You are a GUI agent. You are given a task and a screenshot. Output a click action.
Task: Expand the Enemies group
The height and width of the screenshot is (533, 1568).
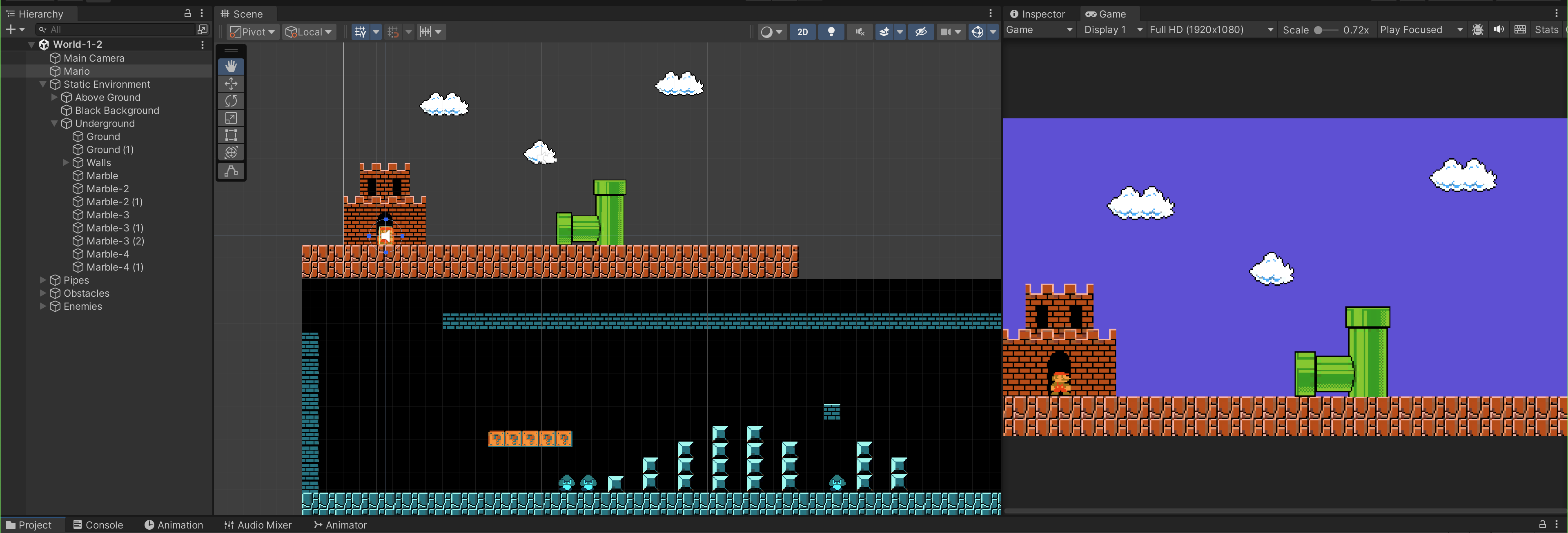[42, 306]
